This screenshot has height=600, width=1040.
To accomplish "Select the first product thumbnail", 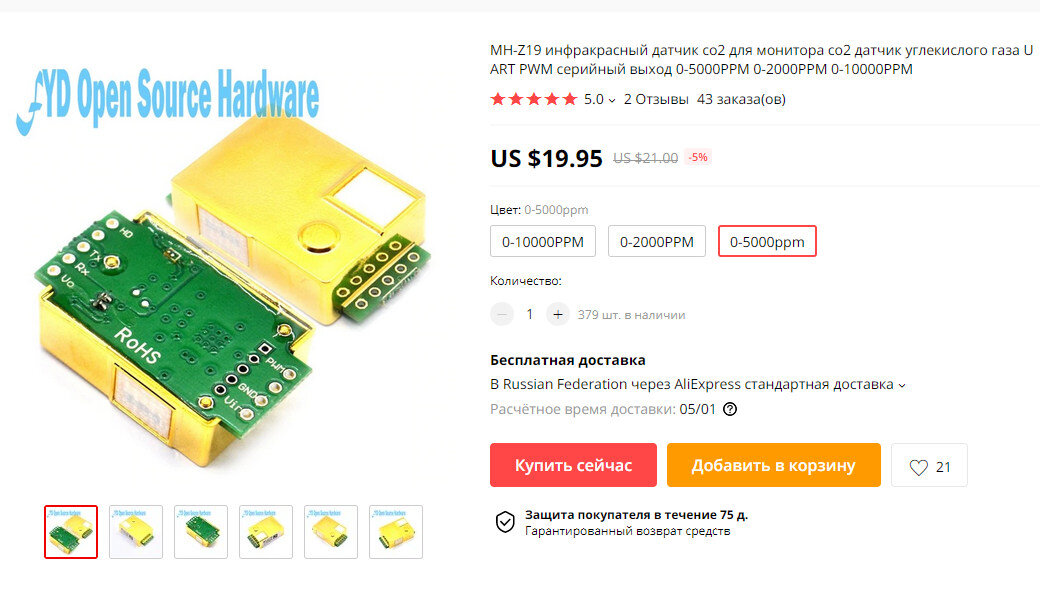I will tap(71, 532).
